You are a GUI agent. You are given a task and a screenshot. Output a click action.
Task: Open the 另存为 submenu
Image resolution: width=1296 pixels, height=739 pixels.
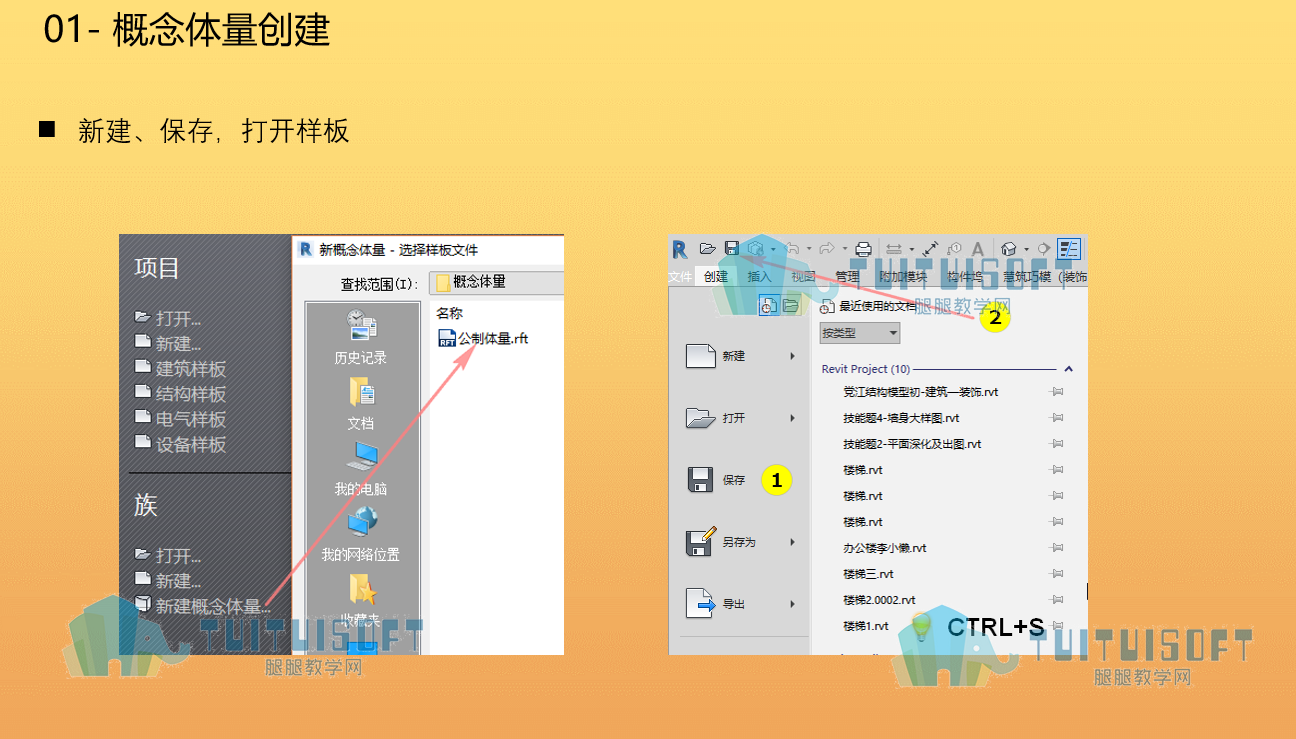pyautogui.click(x=741, y=542)
